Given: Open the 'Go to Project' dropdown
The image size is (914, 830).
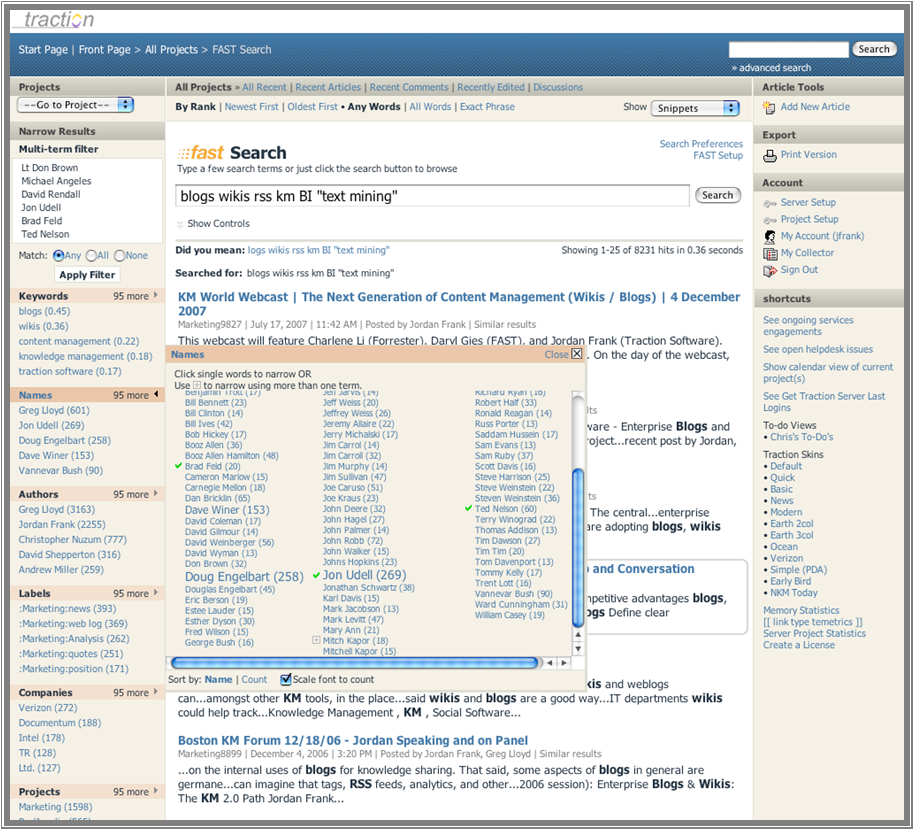Looking at the screenshot, I should [76, 105].
